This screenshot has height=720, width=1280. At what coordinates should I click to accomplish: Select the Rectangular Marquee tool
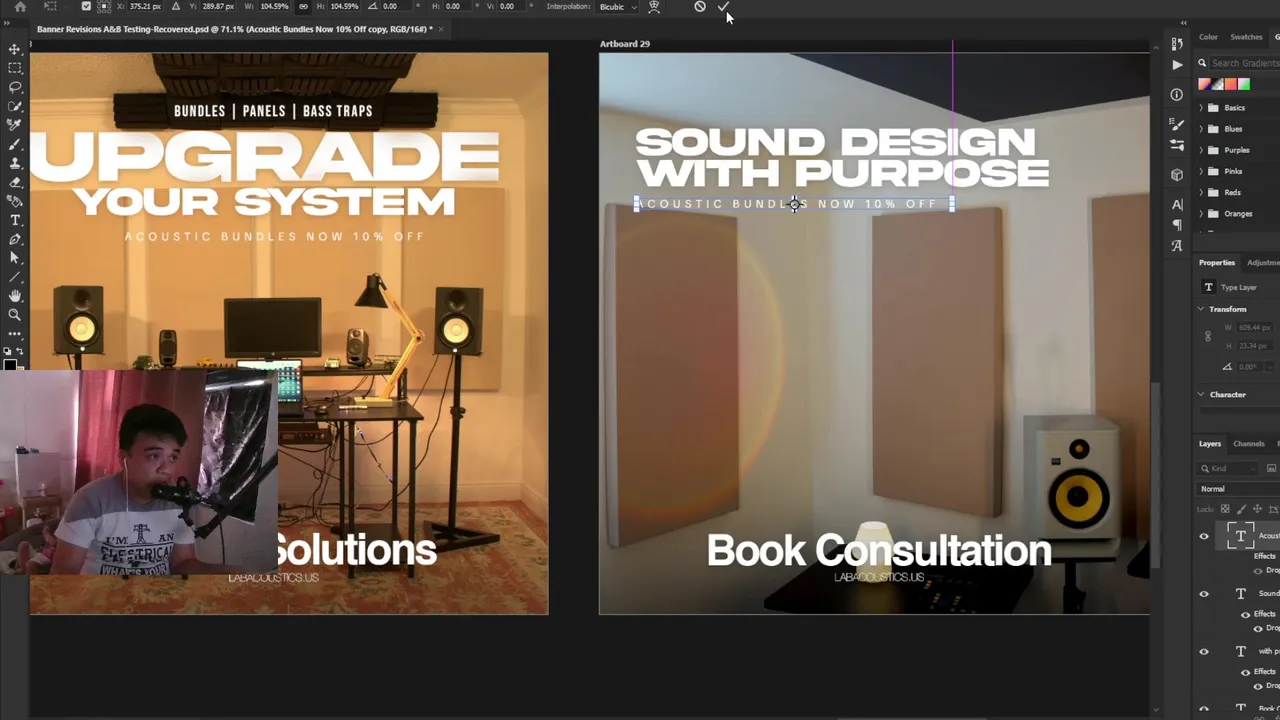point(15,68)
